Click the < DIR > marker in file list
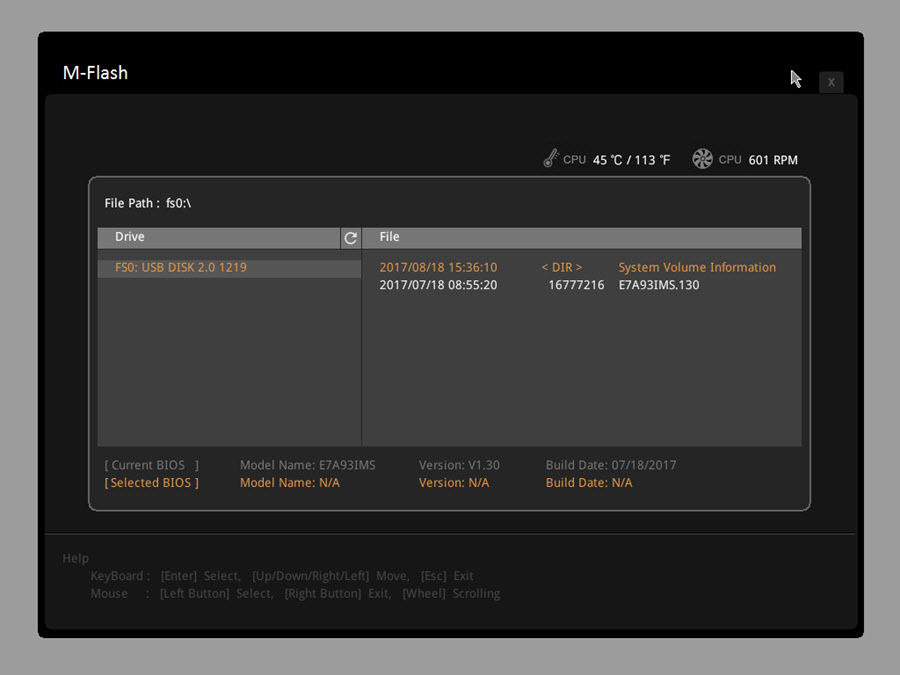 coord(562,268)
